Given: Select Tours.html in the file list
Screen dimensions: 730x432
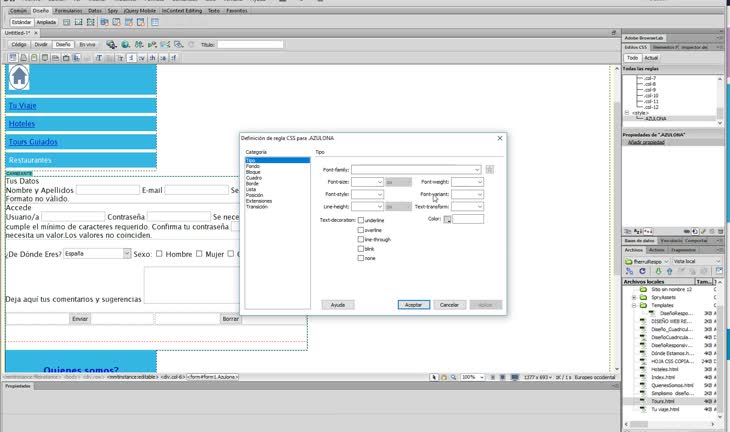Looking at the screenshot, I should pos(662,401).
